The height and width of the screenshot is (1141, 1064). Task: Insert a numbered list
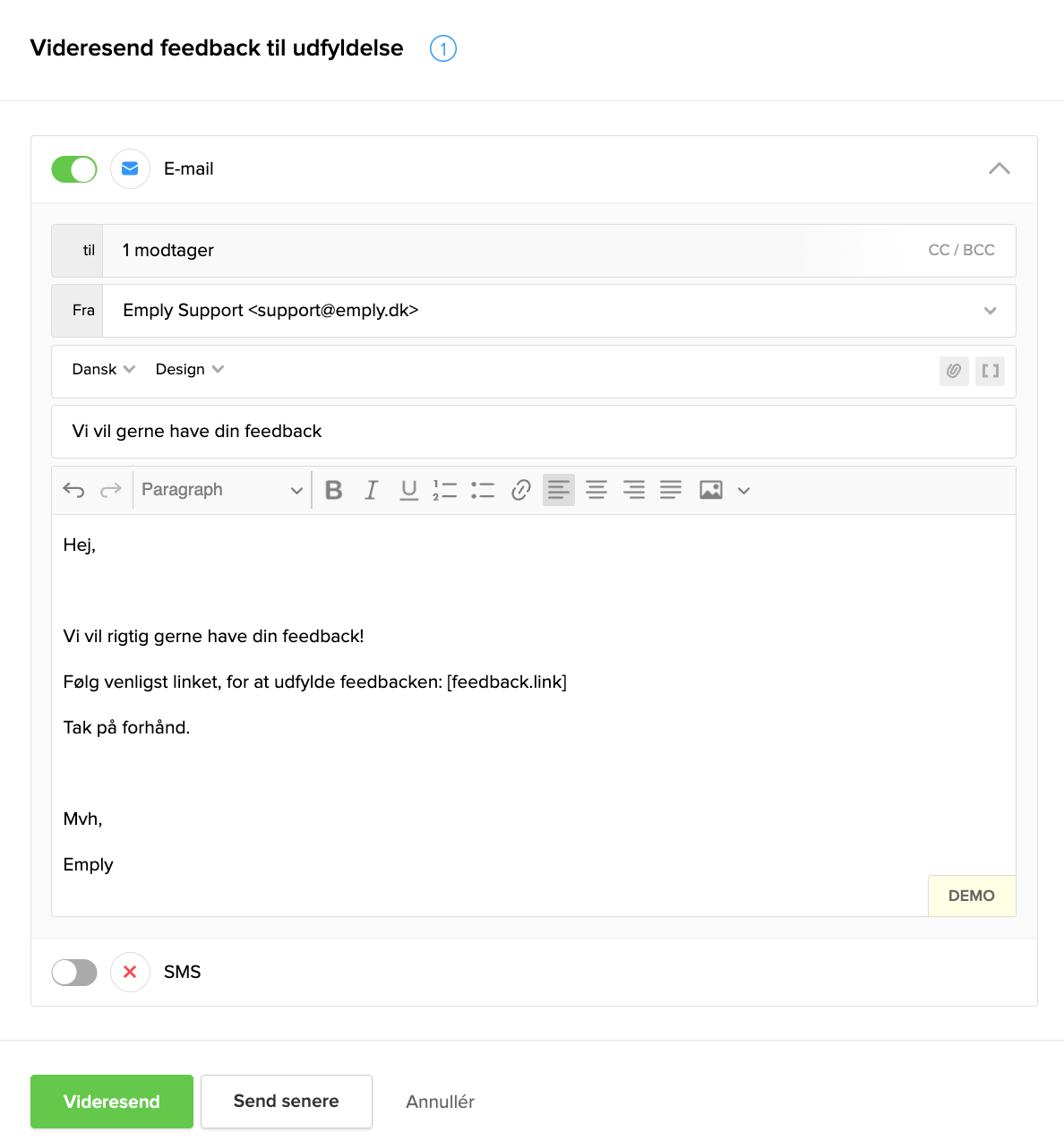(x=445, y=490)
